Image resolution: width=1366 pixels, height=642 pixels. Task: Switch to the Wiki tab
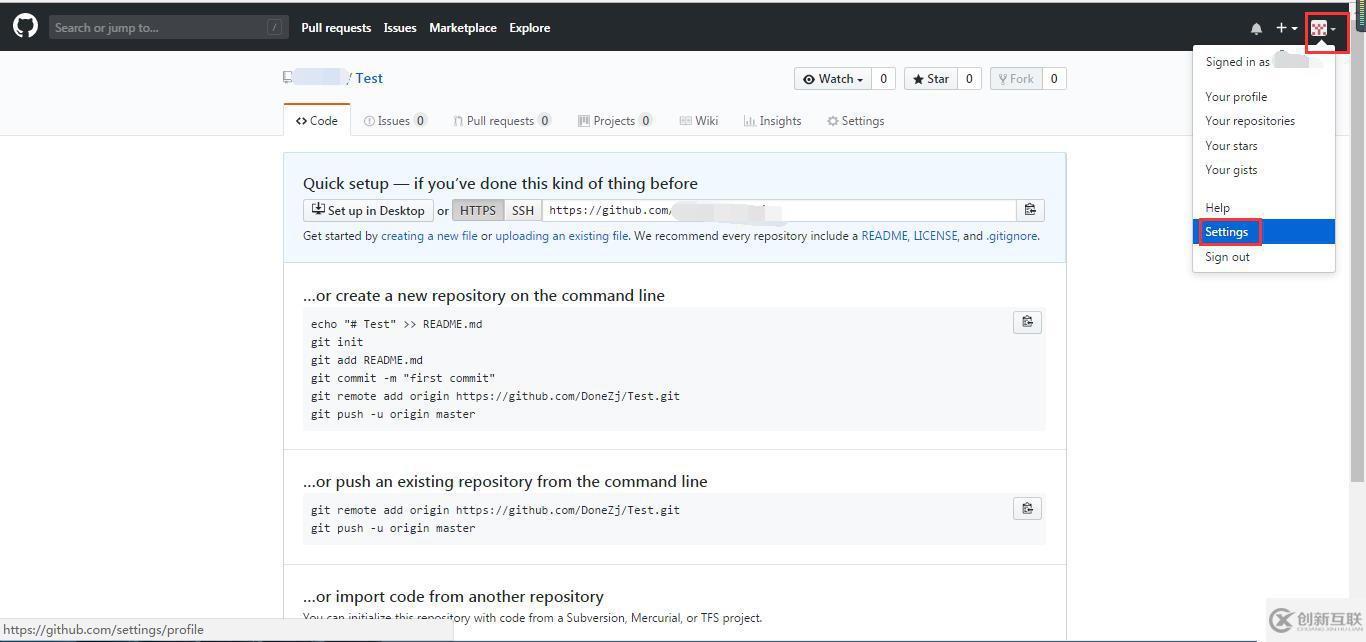click(698, 121)
